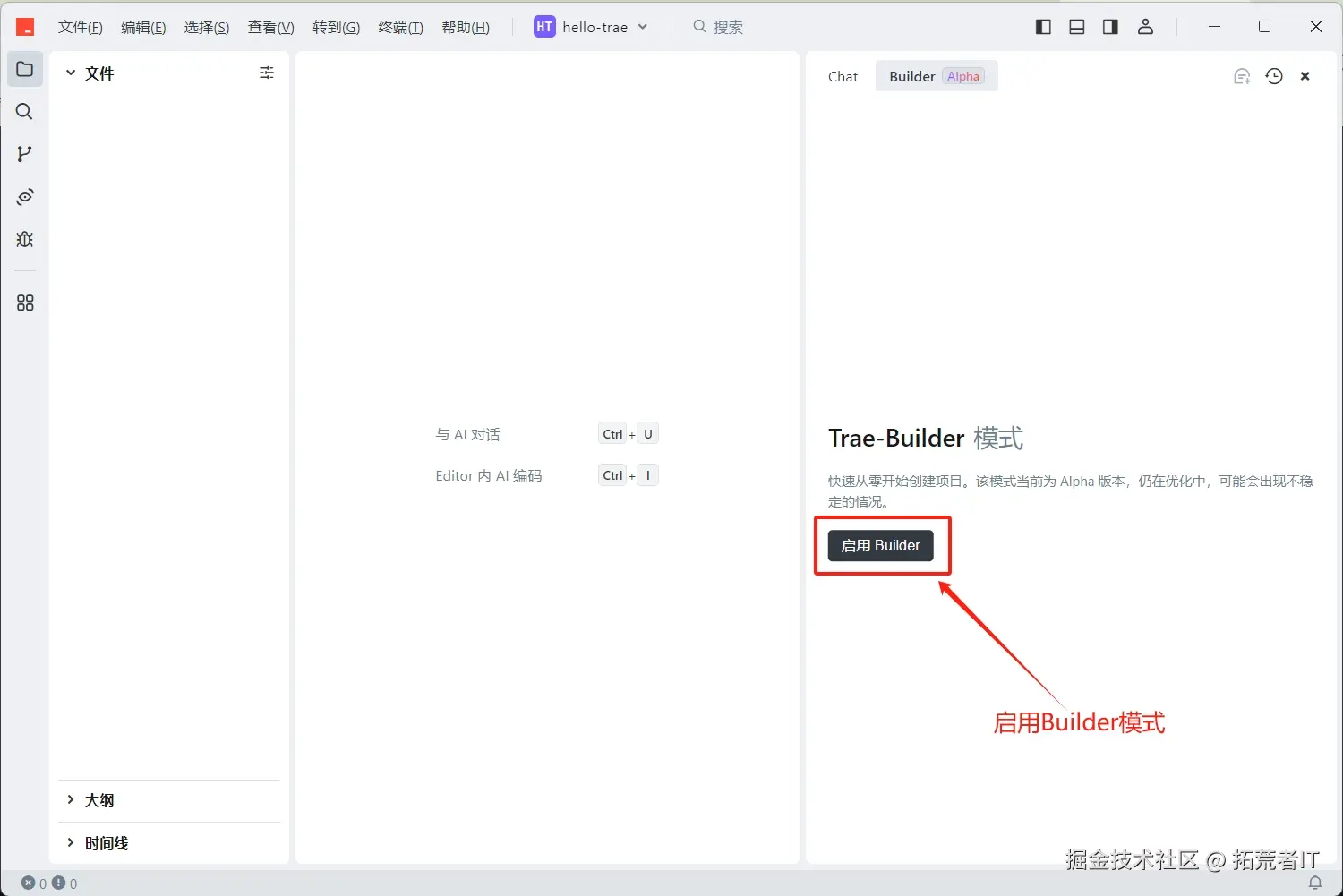Screen dimensions: 1343x896
Task: Open the 查看(V) menu
Action: pyautogui.click(x=271, y=27)
